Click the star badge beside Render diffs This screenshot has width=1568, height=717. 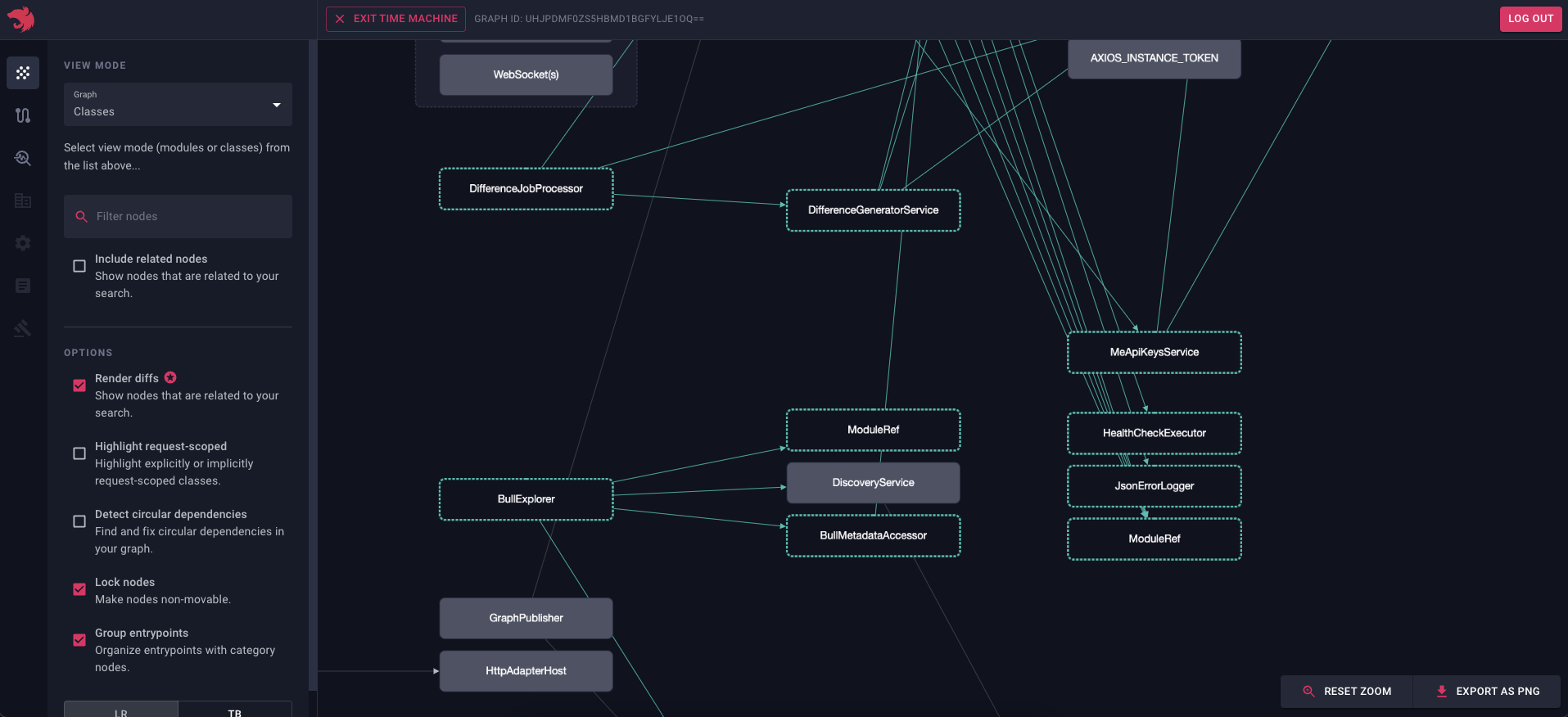170,377
